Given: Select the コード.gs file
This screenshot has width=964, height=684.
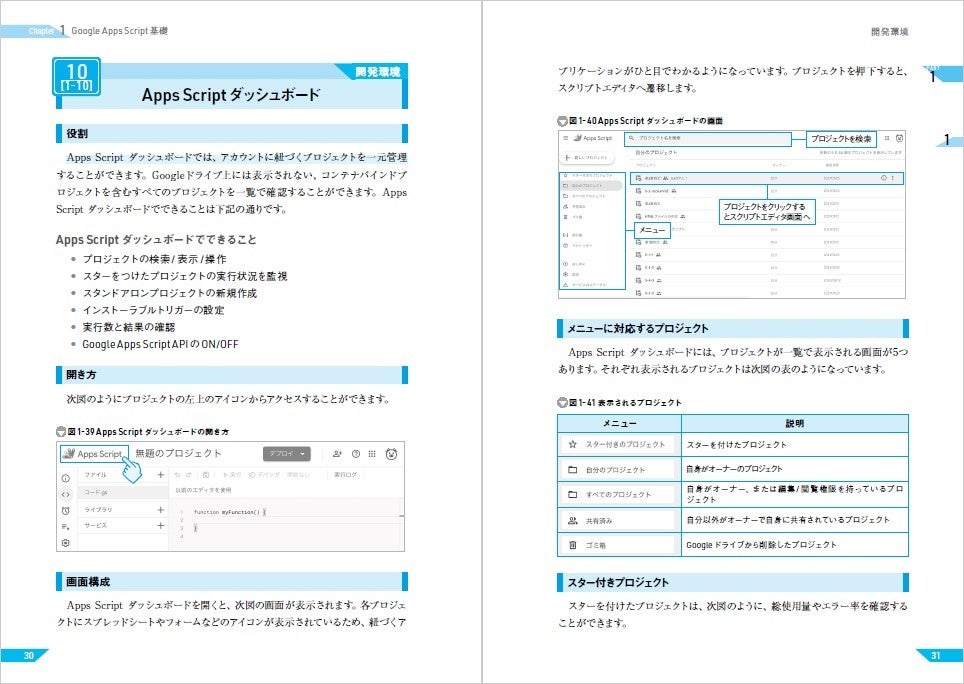Looking at the screenshot, I should [122, 492].
